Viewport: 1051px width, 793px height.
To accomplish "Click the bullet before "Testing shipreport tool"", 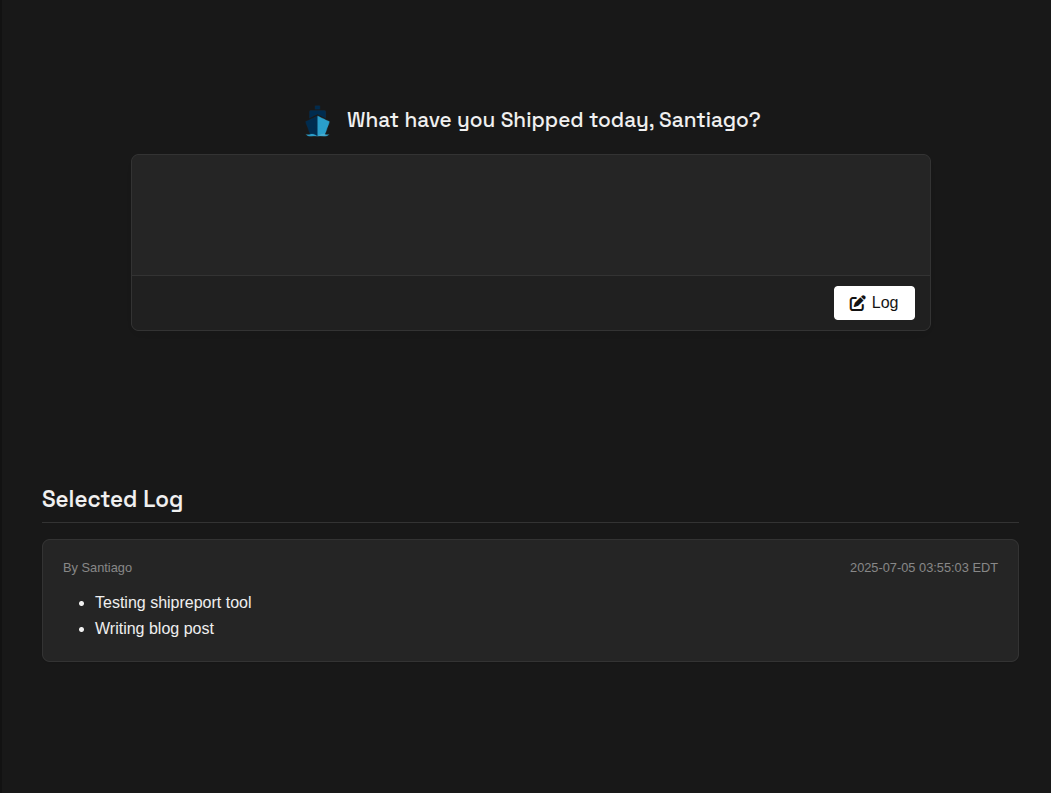I will (82, 603).
